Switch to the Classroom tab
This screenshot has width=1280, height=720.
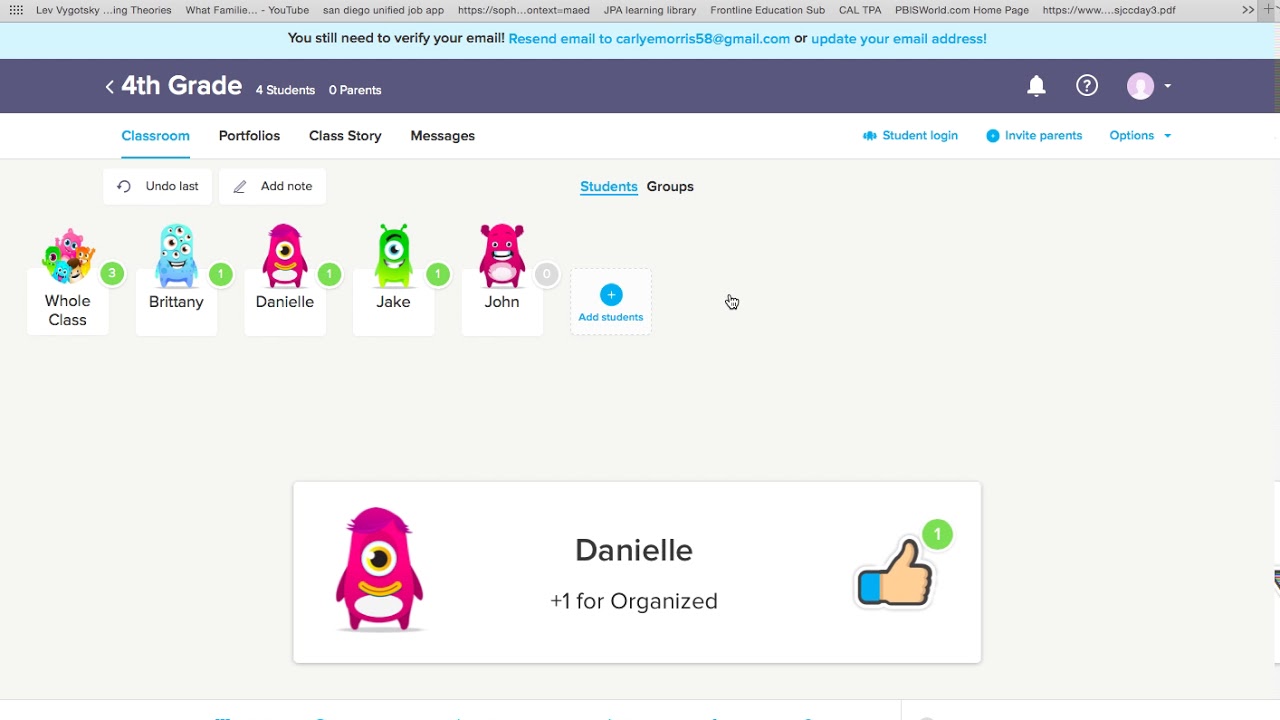155,136
